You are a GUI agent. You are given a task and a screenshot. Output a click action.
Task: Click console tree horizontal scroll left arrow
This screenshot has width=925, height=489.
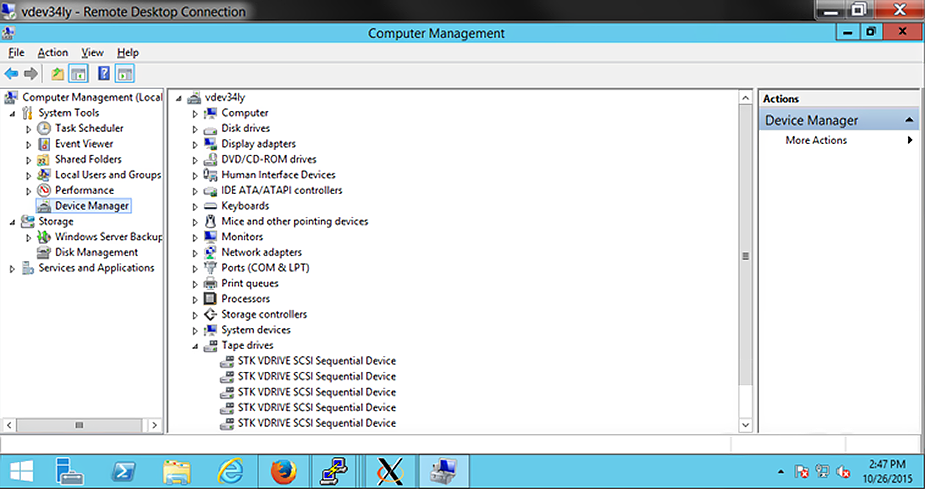(9, 425)
